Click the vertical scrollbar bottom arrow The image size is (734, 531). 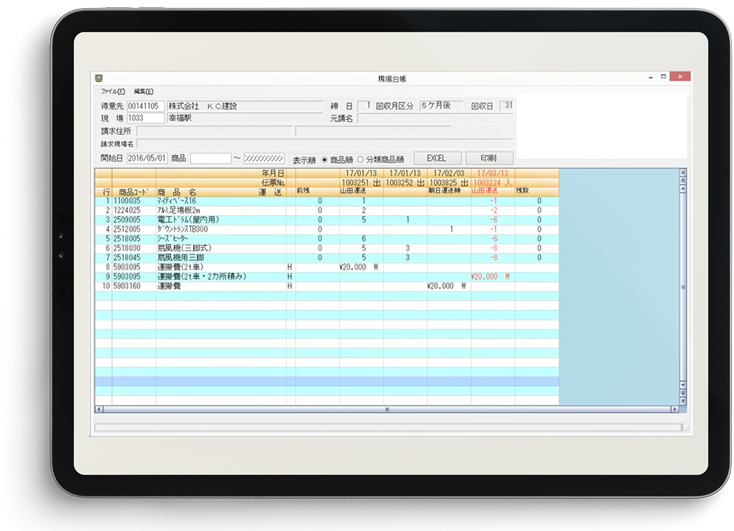(x=683, y=401)
